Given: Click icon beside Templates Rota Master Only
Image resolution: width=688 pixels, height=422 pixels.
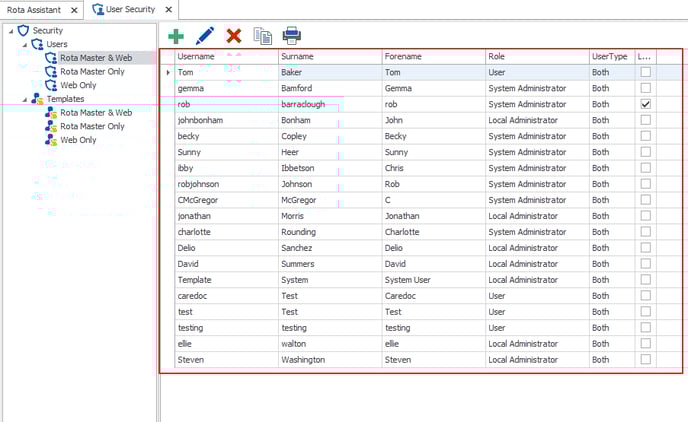Looking at the screenshot, I should tap(51, 126).
